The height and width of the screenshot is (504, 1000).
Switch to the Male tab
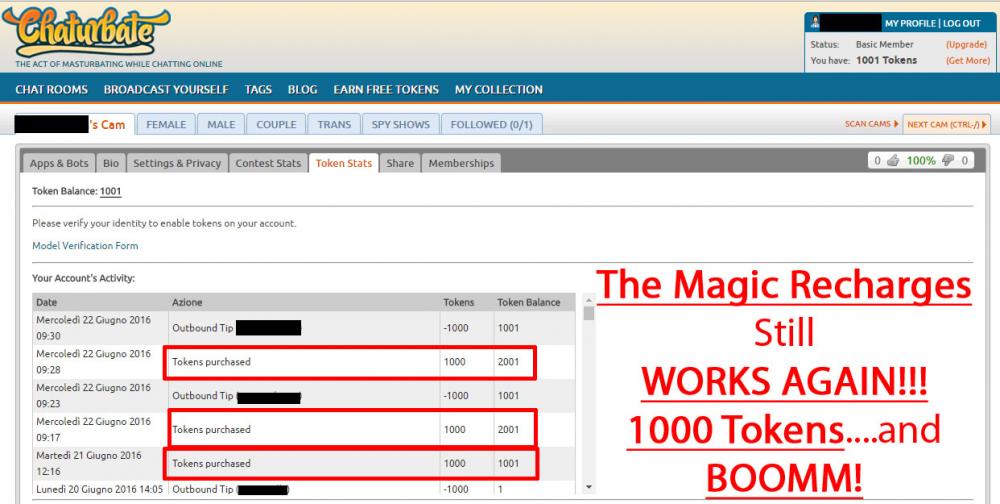pyautogui.click(x=221, y=124)
